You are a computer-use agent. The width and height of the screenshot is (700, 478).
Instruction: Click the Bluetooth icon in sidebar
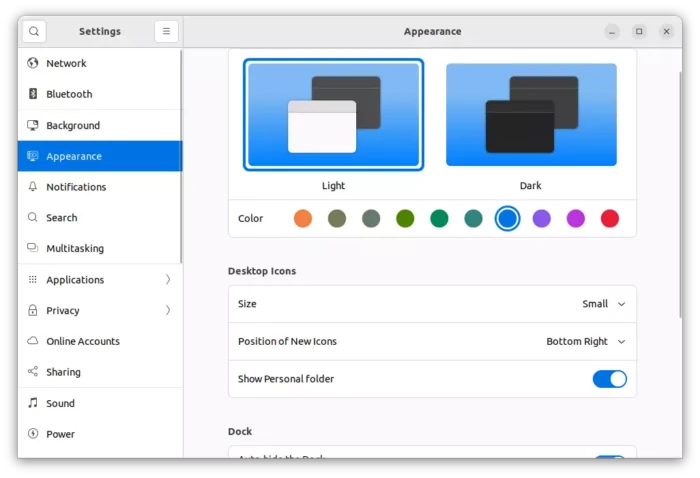33,94
